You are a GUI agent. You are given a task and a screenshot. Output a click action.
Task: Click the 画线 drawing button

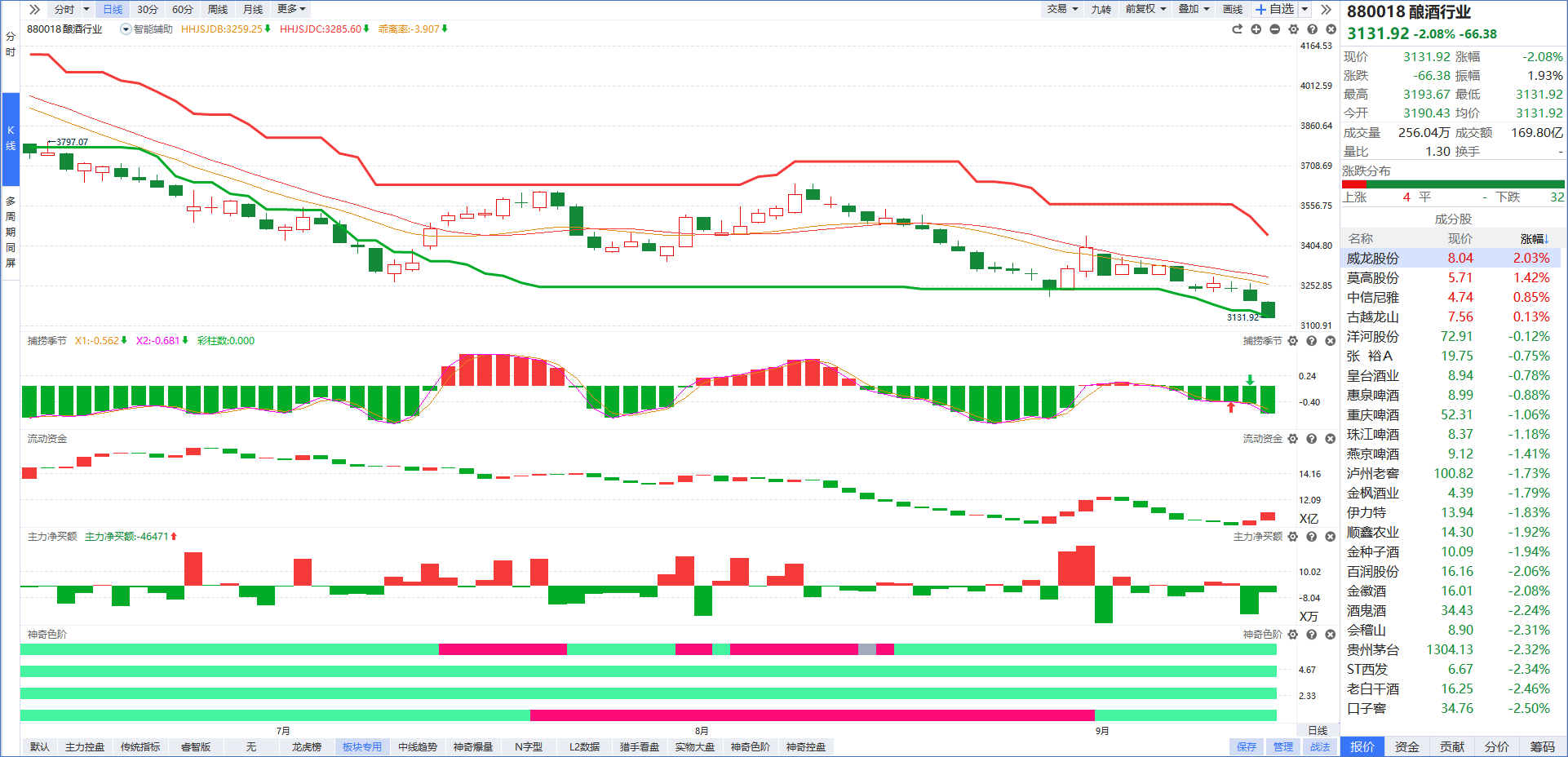pyautogui.click(x=1233, y=9)
